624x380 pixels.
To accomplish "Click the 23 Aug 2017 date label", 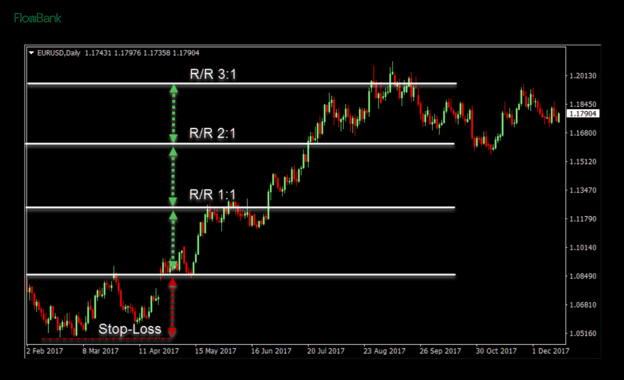I will pyautogui.click(x=384, y=351).
